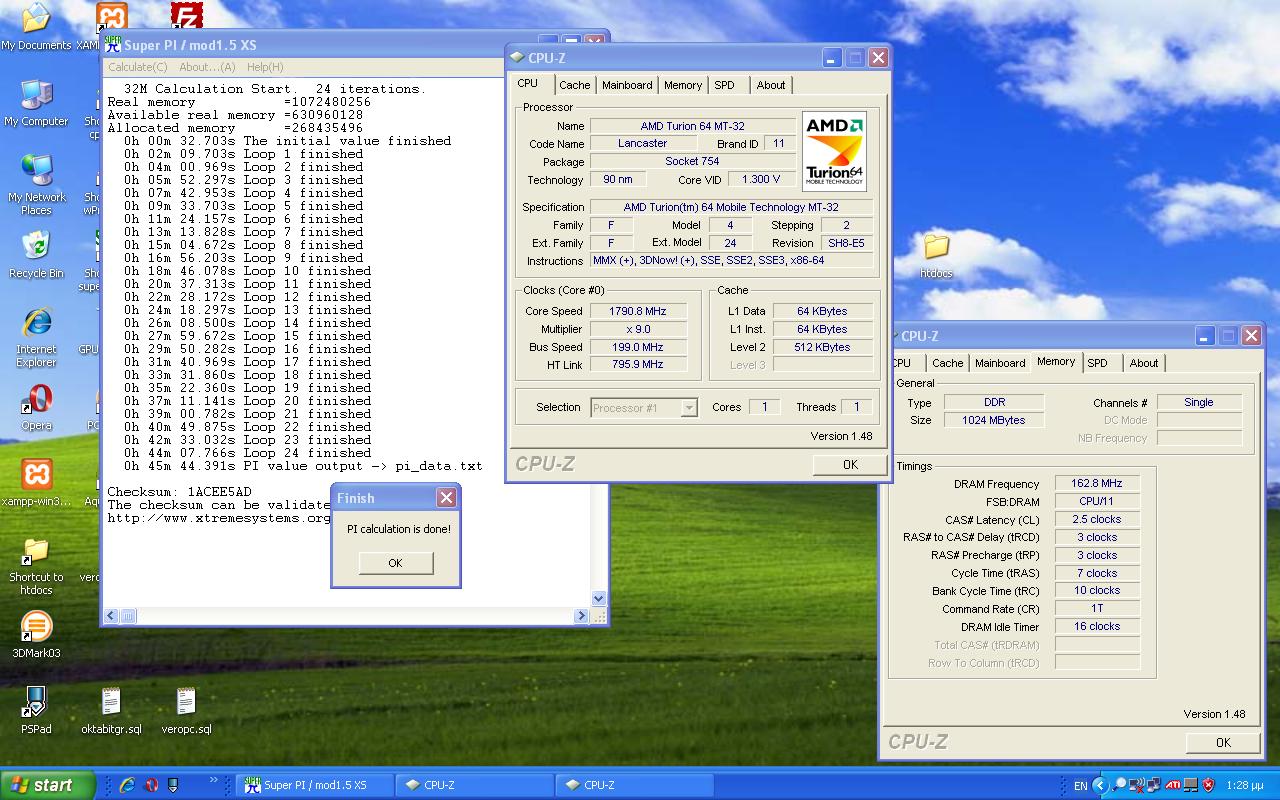Click the Package value Socket 754

692,161
